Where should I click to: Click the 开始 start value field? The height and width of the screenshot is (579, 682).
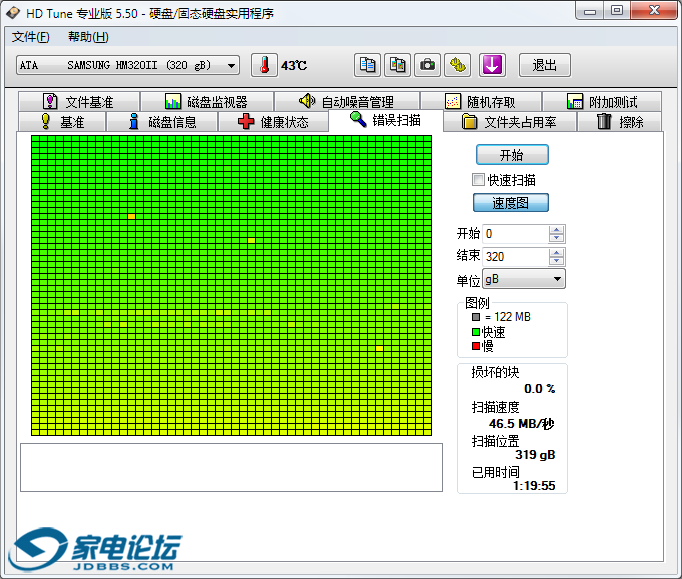pyautogui.click(x=516, y=234)
